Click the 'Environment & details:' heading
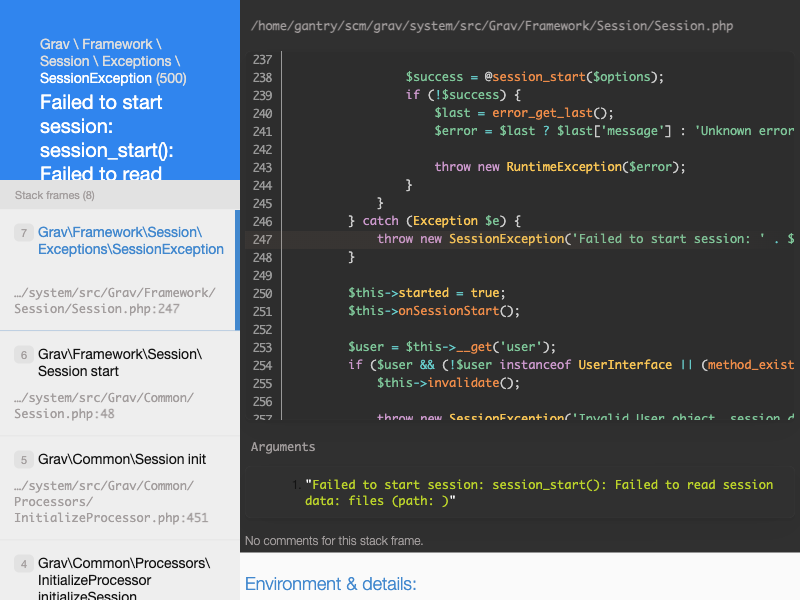This screenshot has width=800, height=600. click(x=331, y=584)
